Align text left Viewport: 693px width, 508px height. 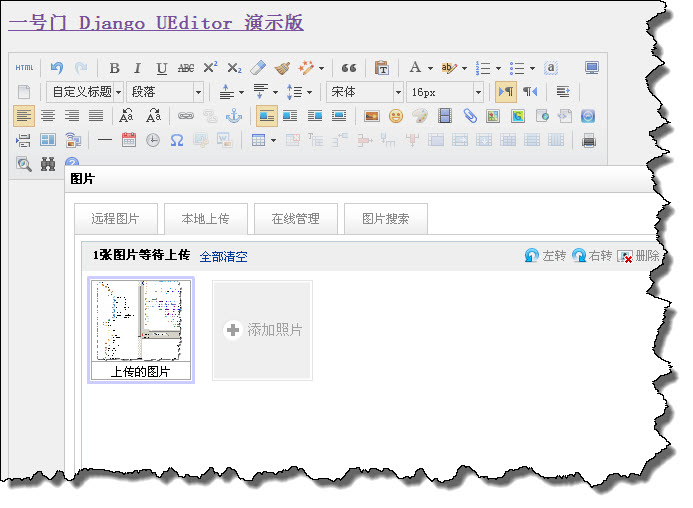[24, 116]
